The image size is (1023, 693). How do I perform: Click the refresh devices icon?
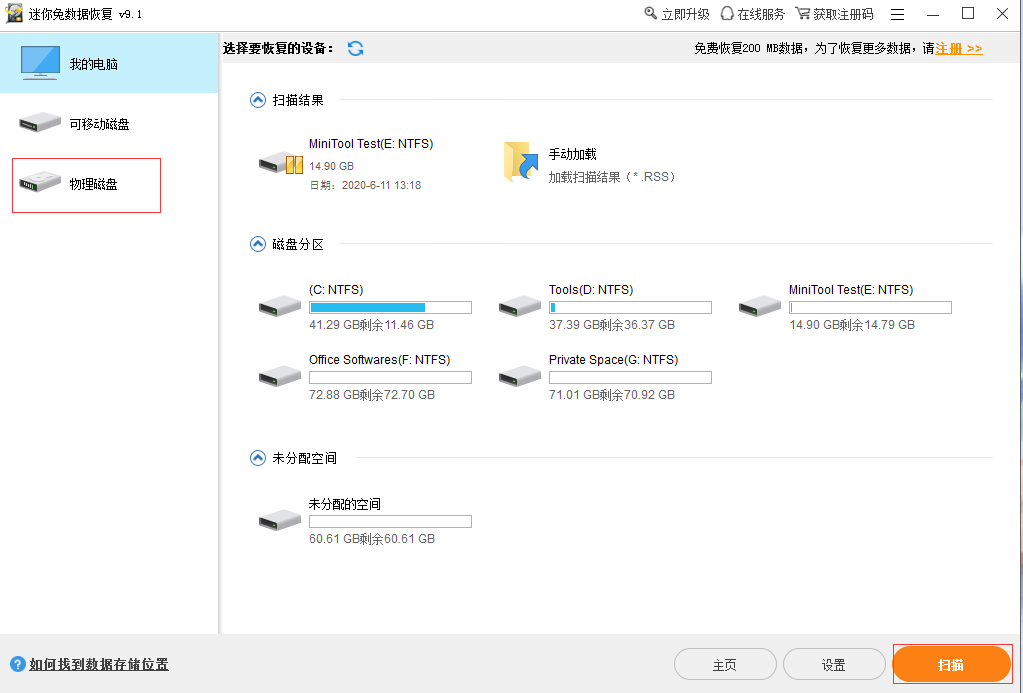356,48
